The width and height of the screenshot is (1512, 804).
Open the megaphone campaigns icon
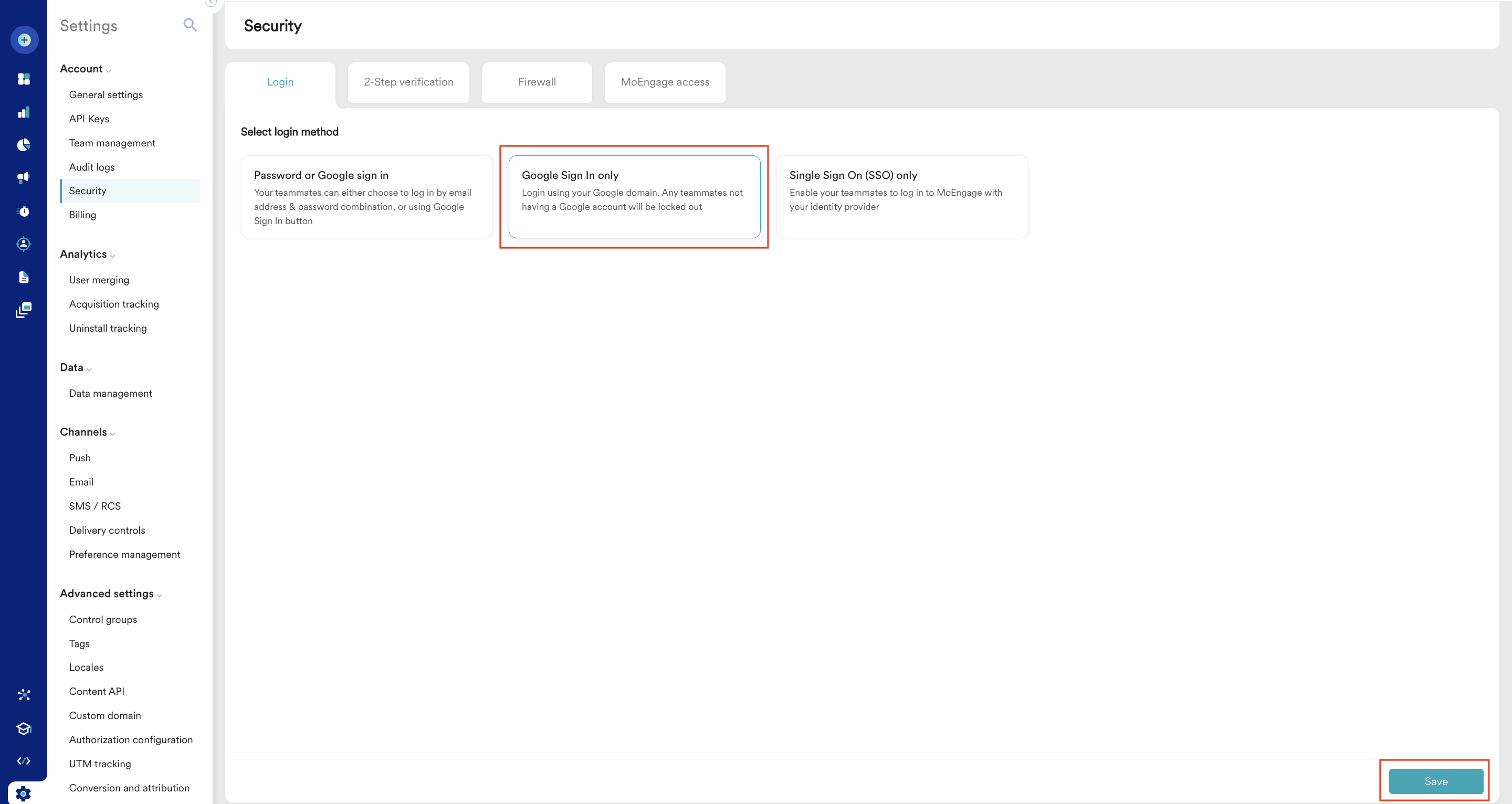tap(24, 177)
